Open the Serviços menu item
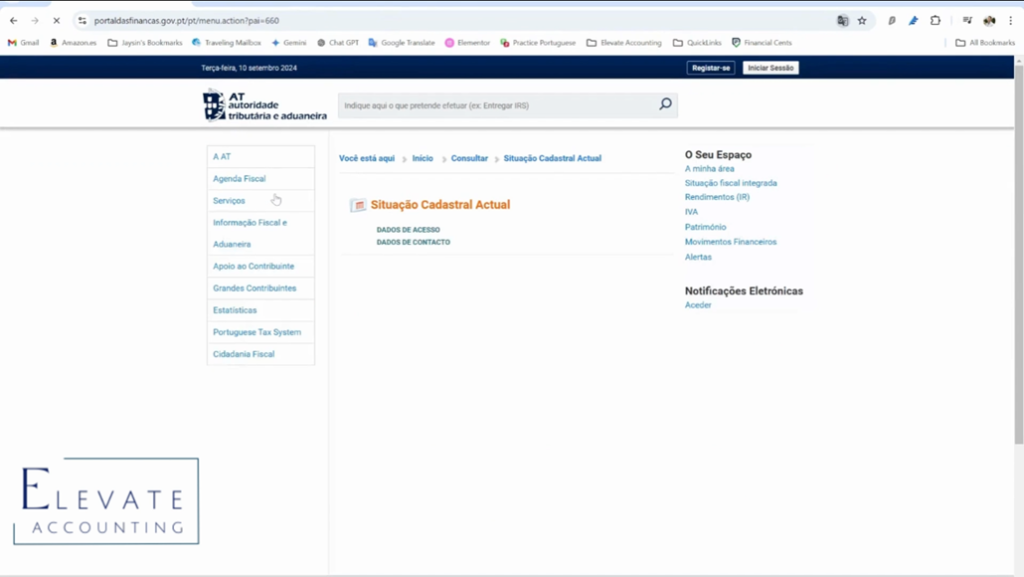This screenshot has width=1024, height=577. tap(229, 201)
